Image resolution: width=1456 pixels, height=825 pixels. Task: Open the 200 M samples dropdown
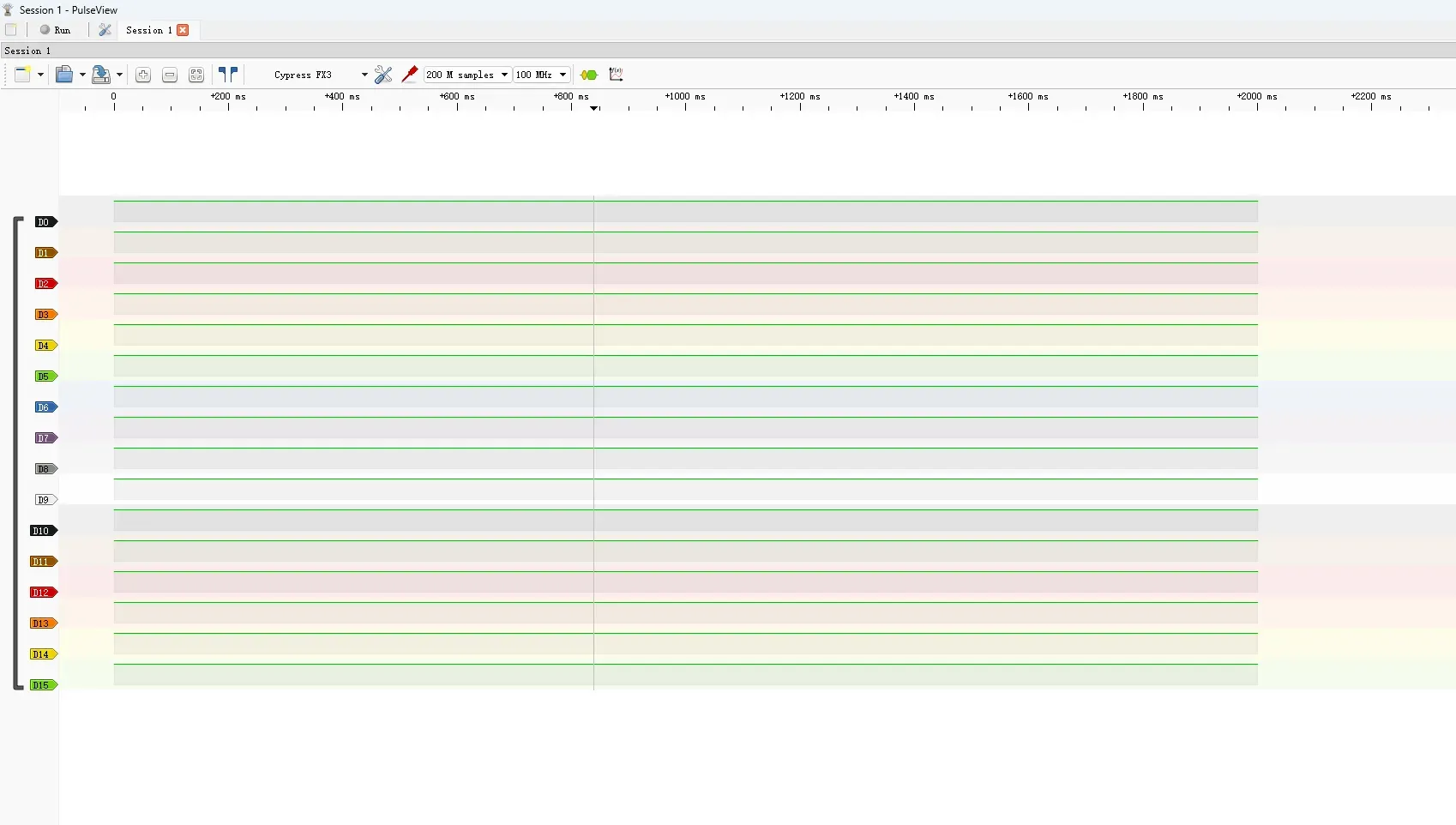pos(467,75)
